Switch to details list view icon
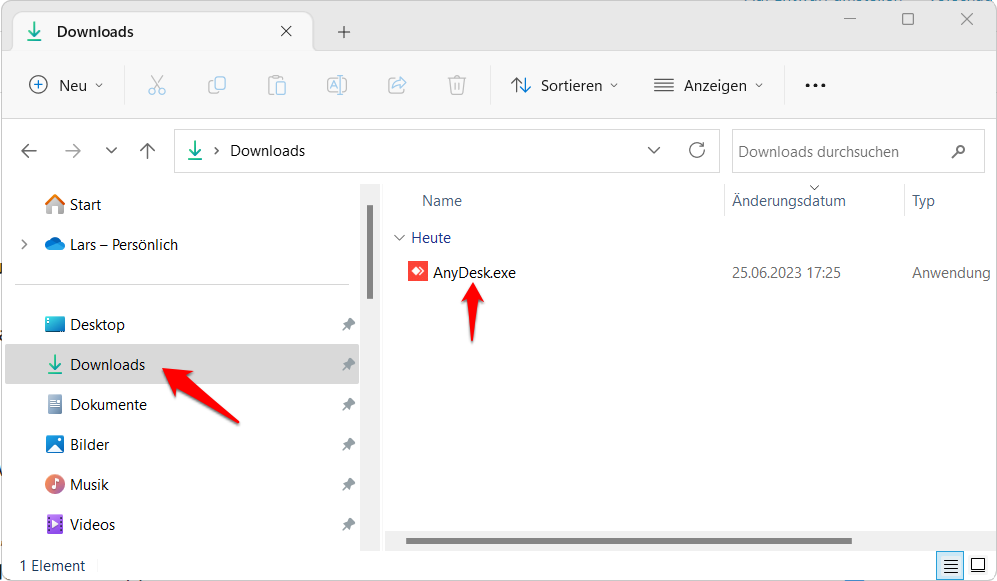The image size is (997, 581). click(x=951, y=565)
